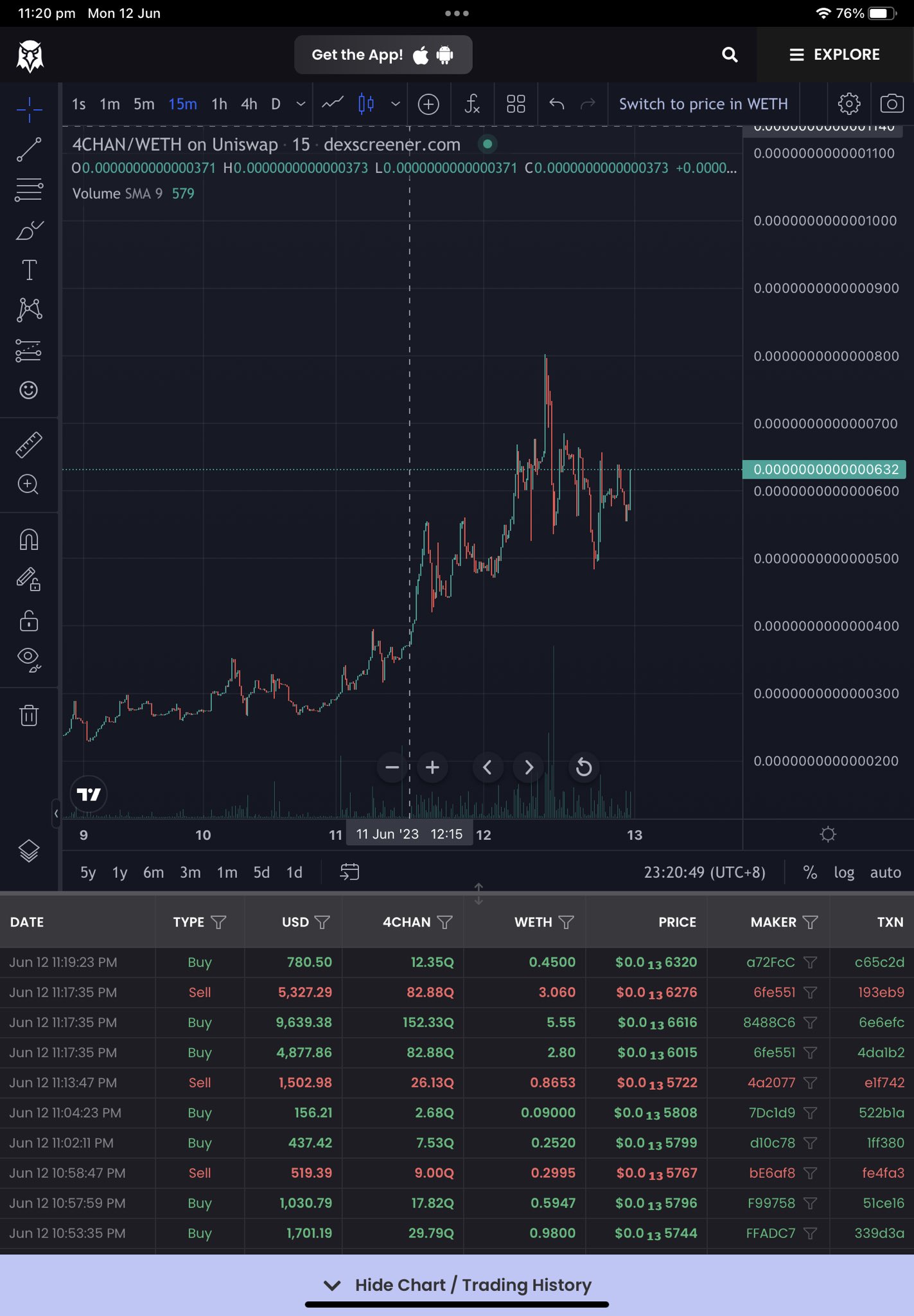Zoom out the chart with minus button

[392, 767]
